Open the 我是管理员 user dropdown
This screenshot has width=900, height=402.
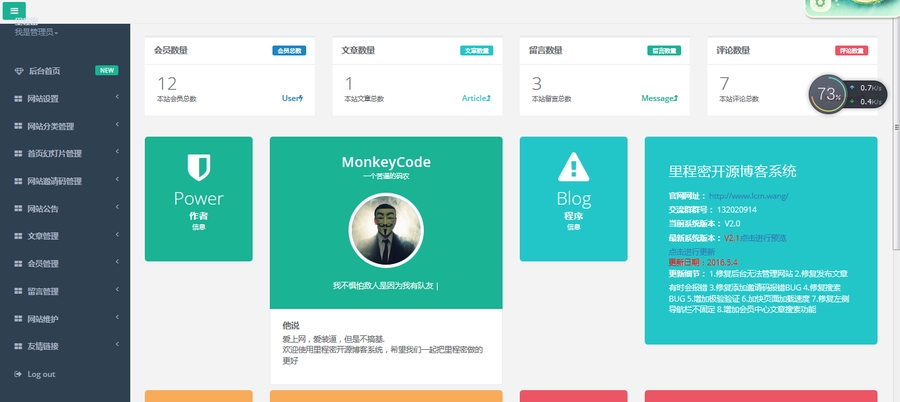[36, 33]
